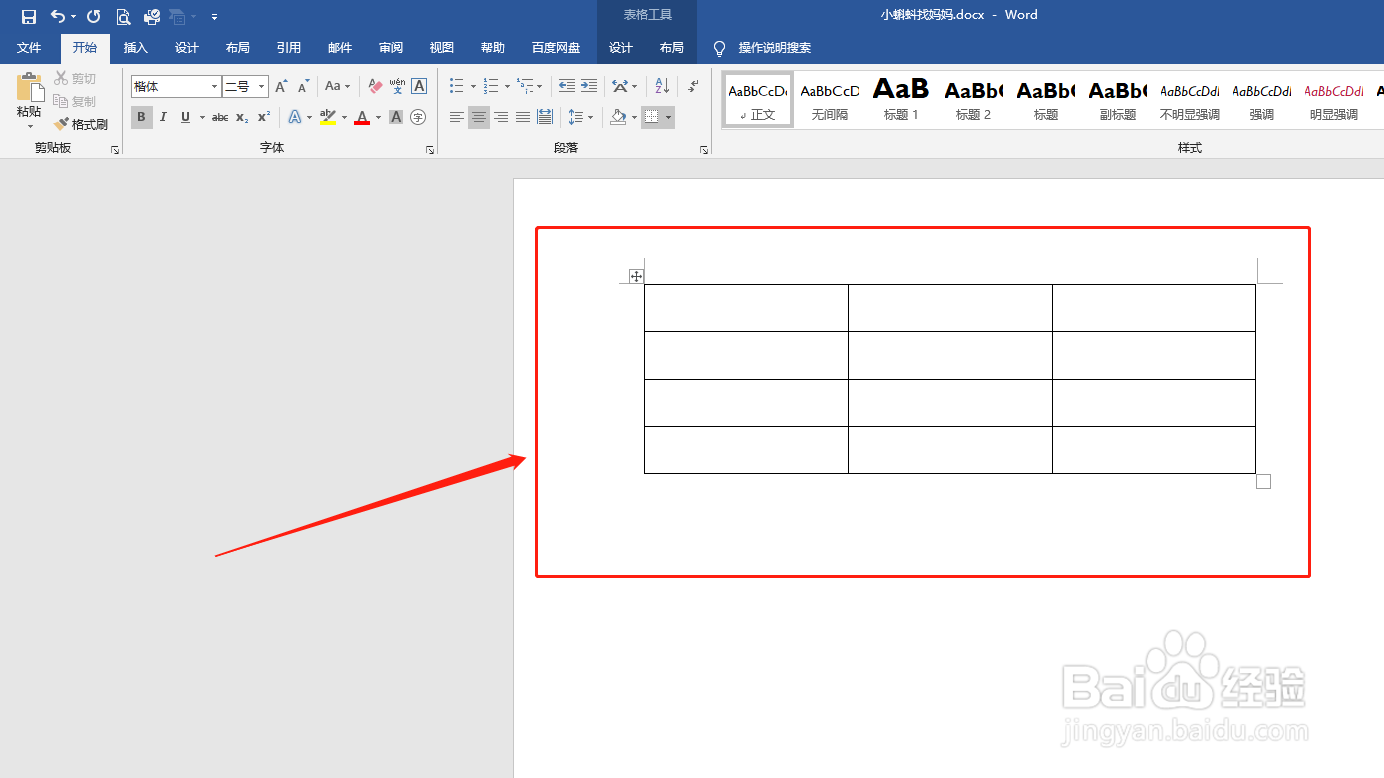The width and height of the screenshot is (1384, 778).
Task: Switch to the 视图 (View) tab
Action: [442, 48]
